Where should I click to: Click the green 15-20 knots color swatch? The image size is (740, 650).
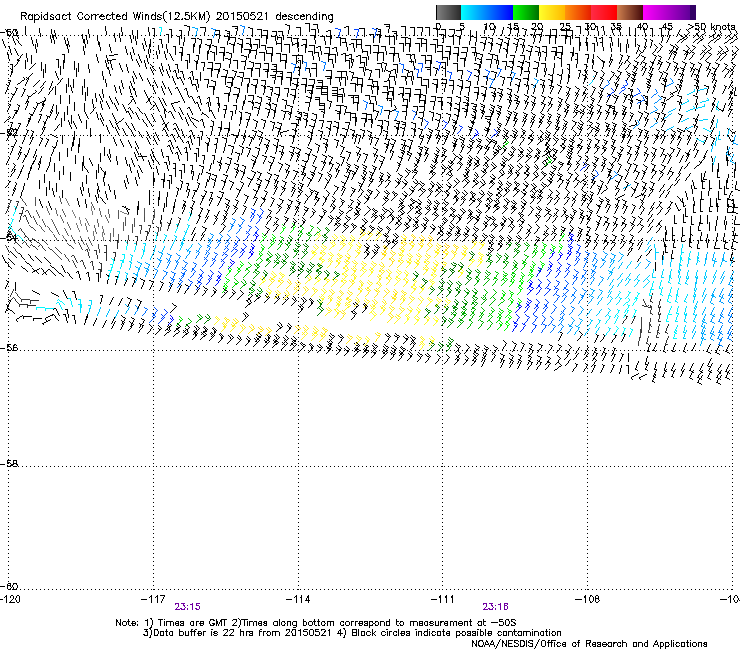click(x=526, y=12)
